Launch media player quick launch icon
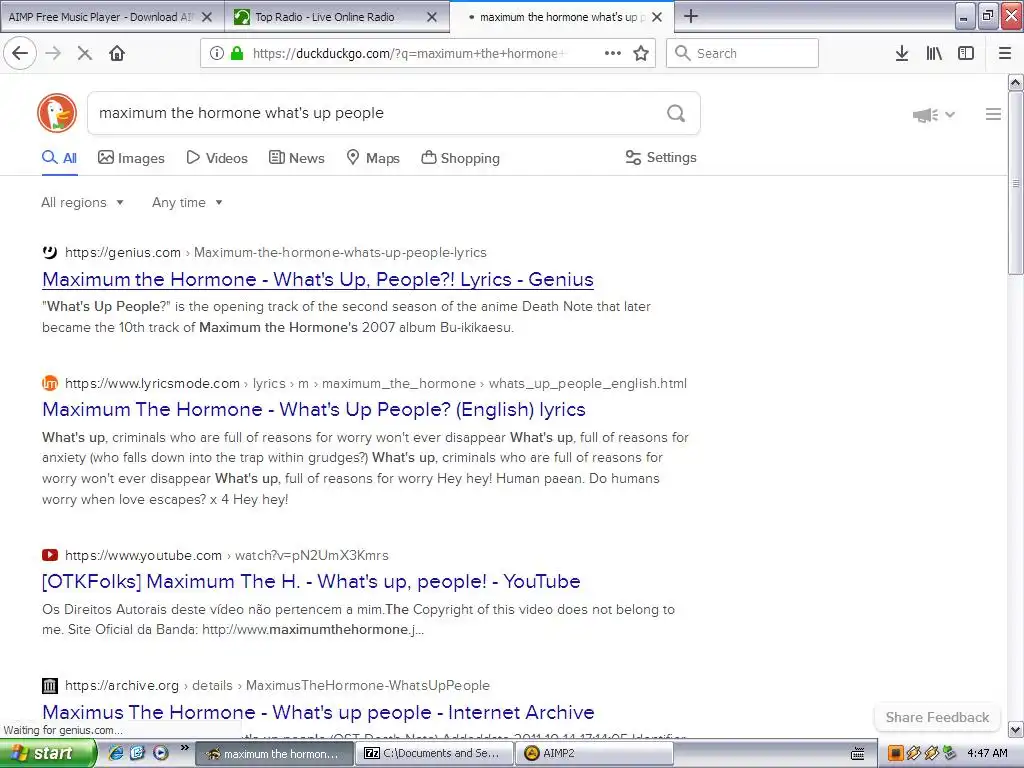This screenshot has height=768, width=1024. 161,753
